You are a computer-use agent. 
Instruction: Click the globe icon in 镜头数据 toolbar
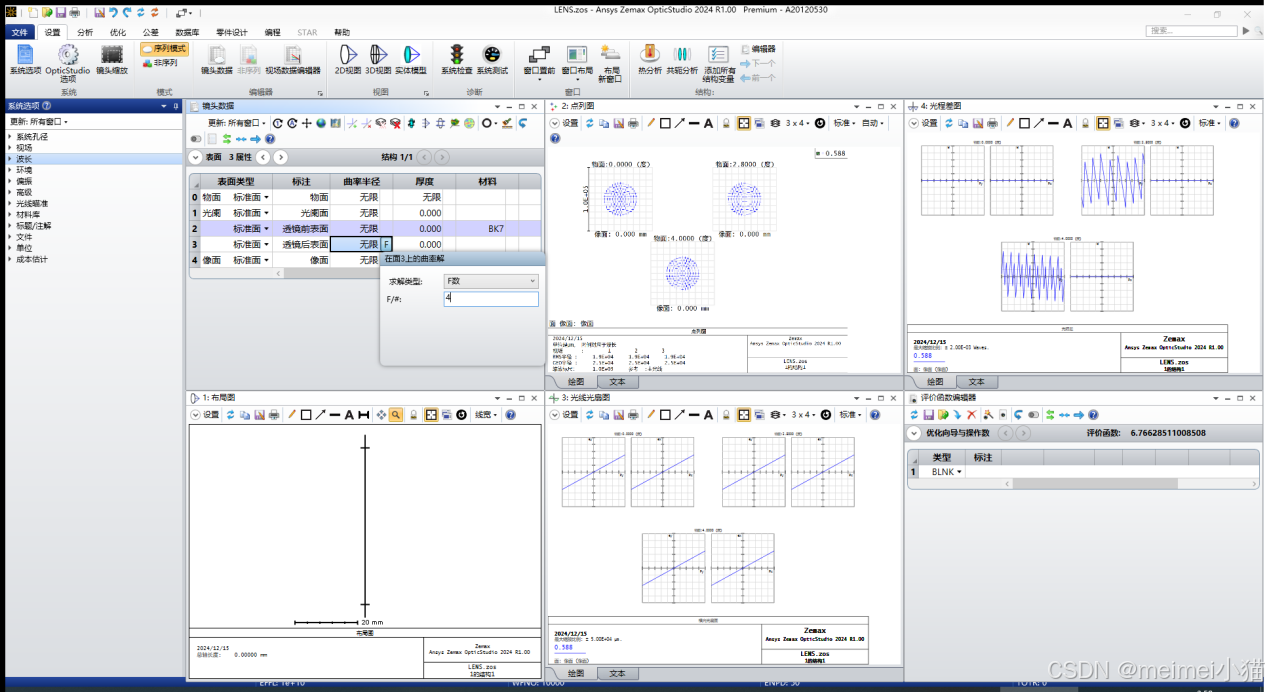point(322,123)
